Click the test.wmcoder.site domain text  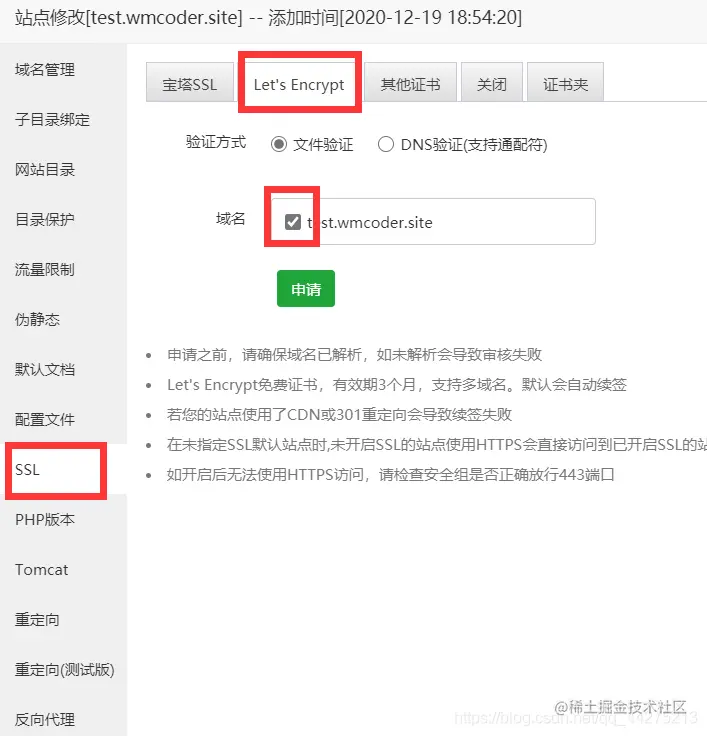[x=370, y=222]
